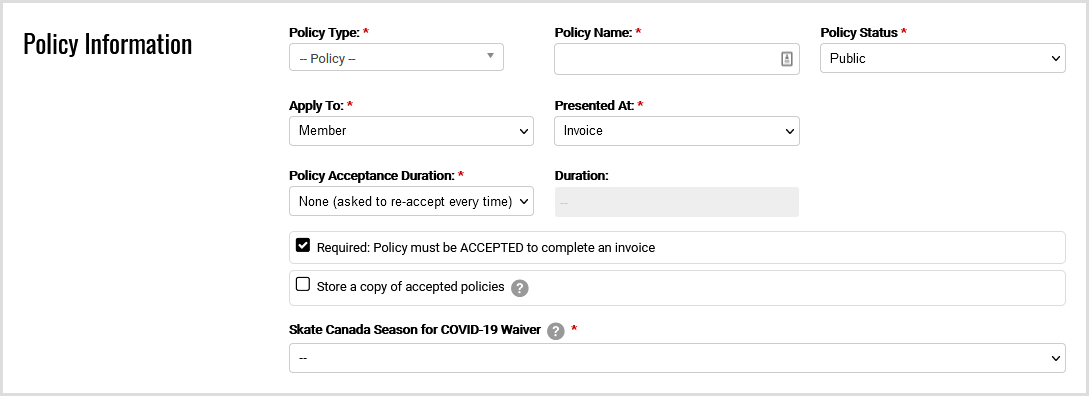Uncheck Required: Policy must be ACCEPTED checkbox
Viewport: 1089px width, 396px height.
tap(303, 245)
